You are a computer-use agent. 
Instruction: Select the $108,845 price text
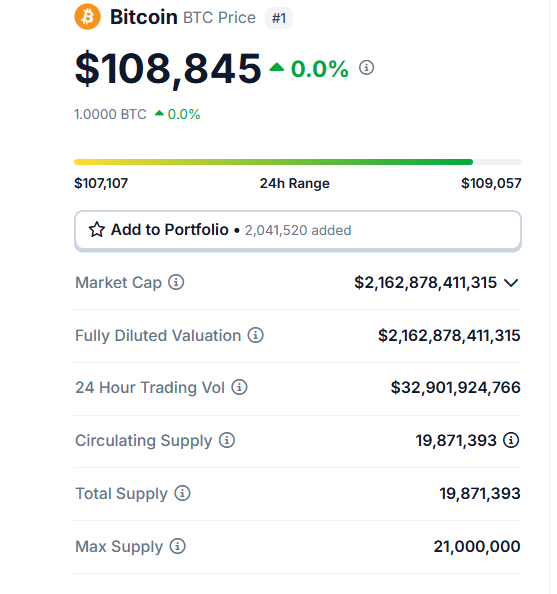(x=168, y=69)
